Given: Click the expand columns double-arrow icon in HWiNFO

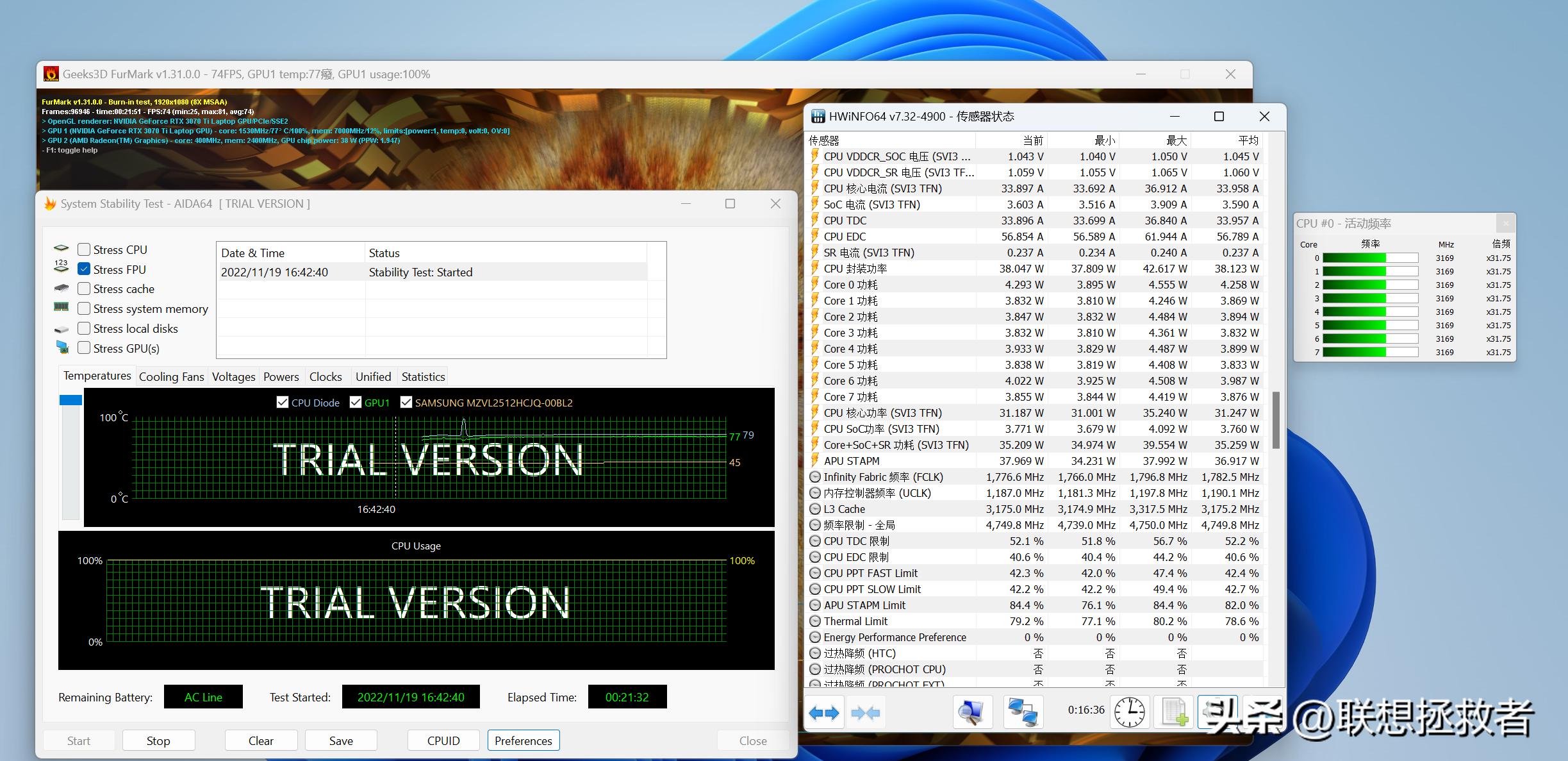Looking at the screenshot, I should tap(824, 712).
